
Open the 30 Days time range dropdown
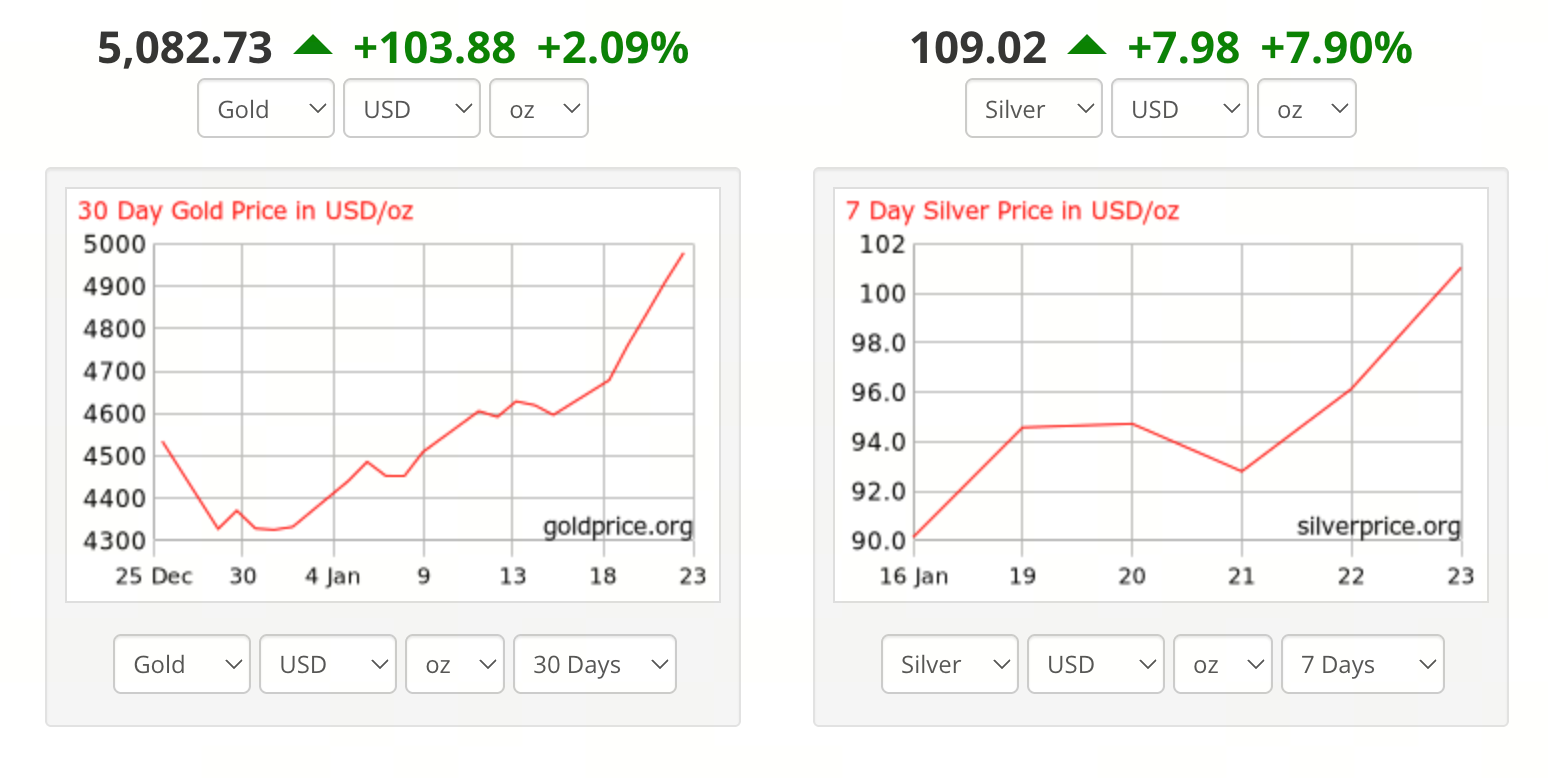tap(595, 664)
